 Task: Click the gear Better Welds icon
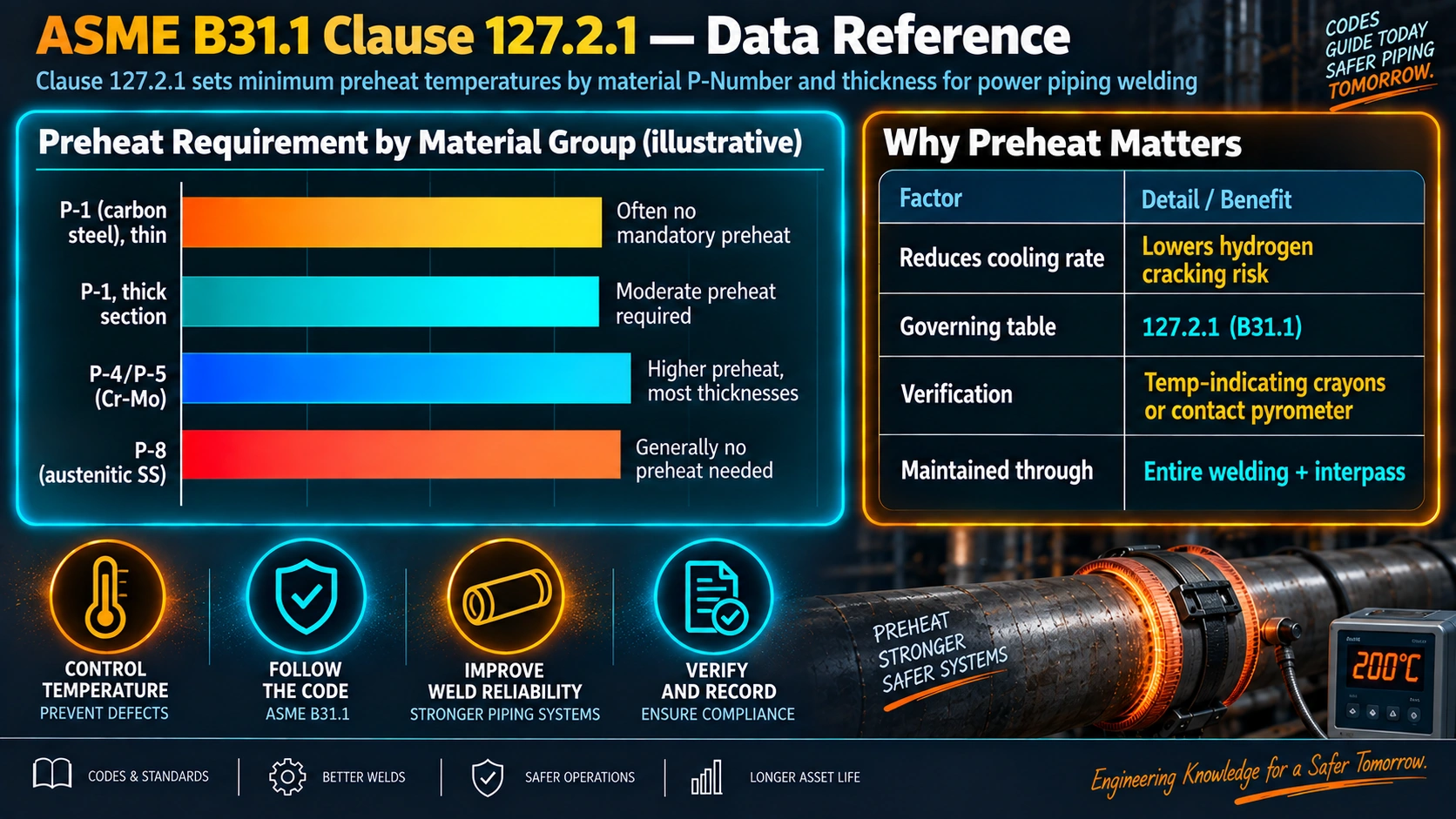[287, 776]
